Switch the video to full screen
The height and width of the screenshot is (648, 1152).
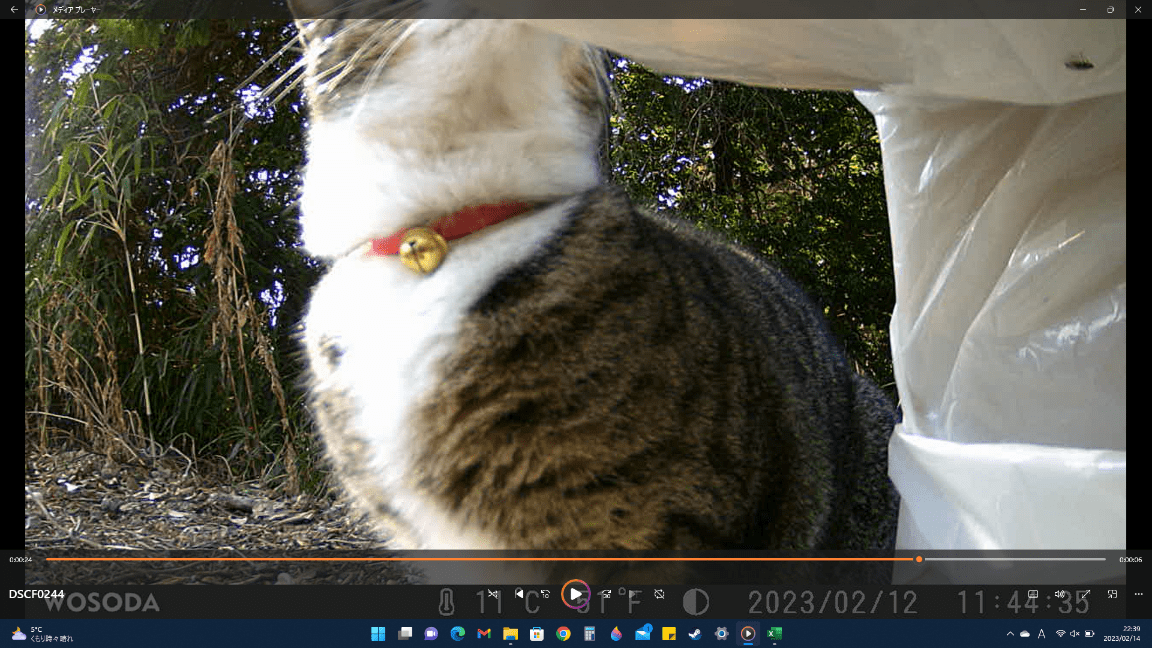(1086, 594)
